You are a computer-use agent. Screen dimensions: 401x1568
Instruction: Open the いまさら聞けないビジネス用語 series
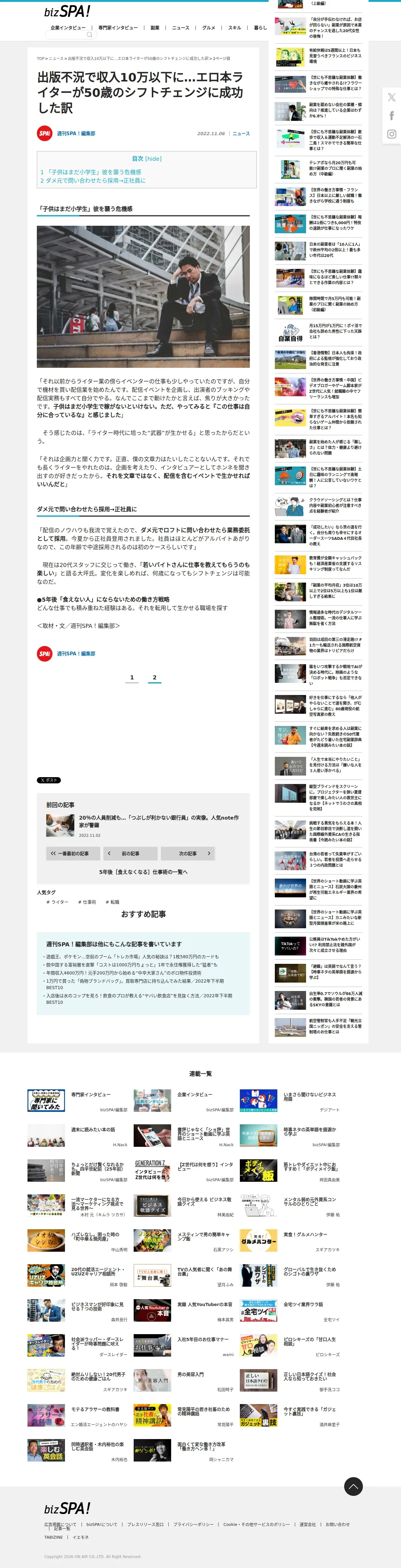click(x=310, y=1096)
